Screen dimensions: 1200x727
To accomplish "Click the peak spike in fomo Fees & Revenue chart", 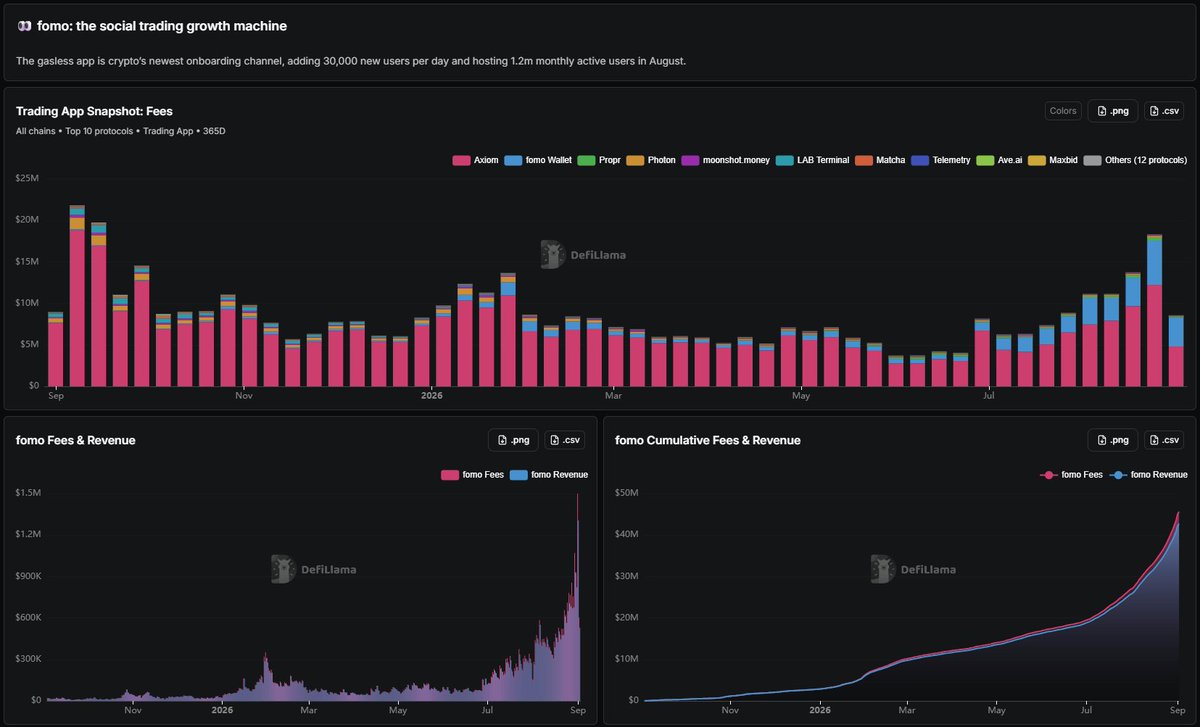I will (x=577, y=597).
